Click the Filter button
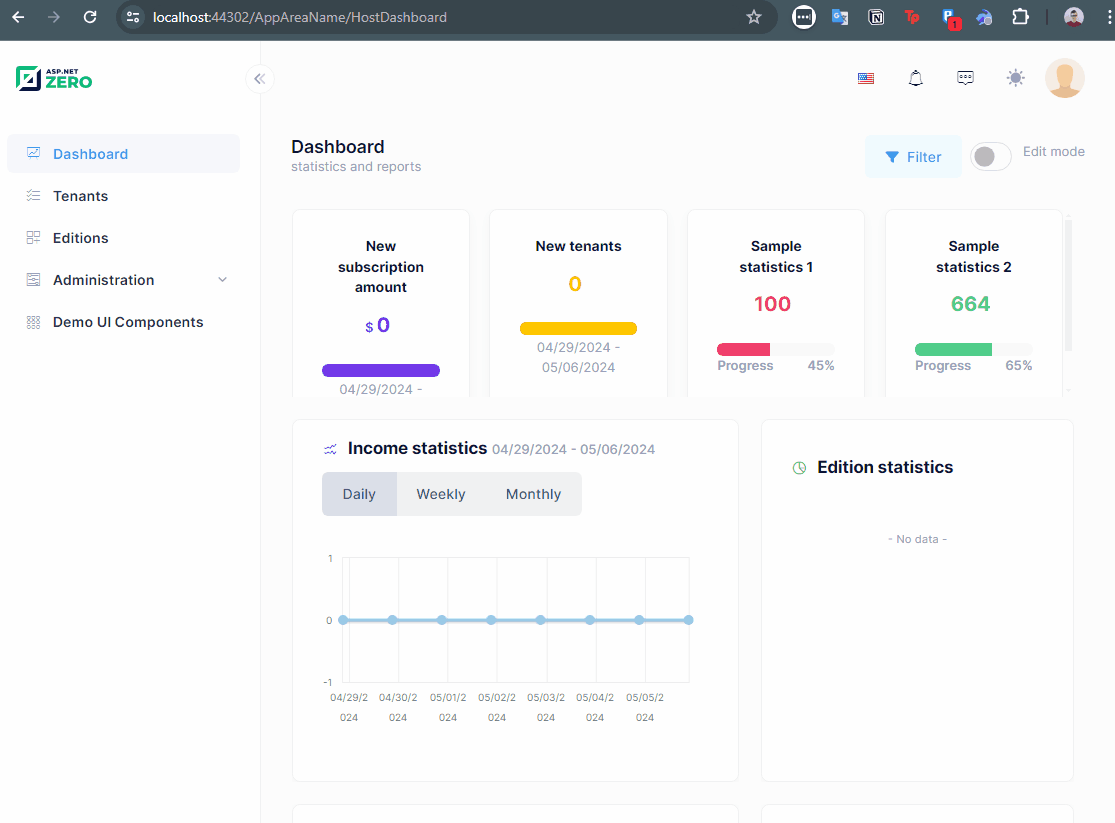This screenshot has height=823, width=1115. [913, 156]
